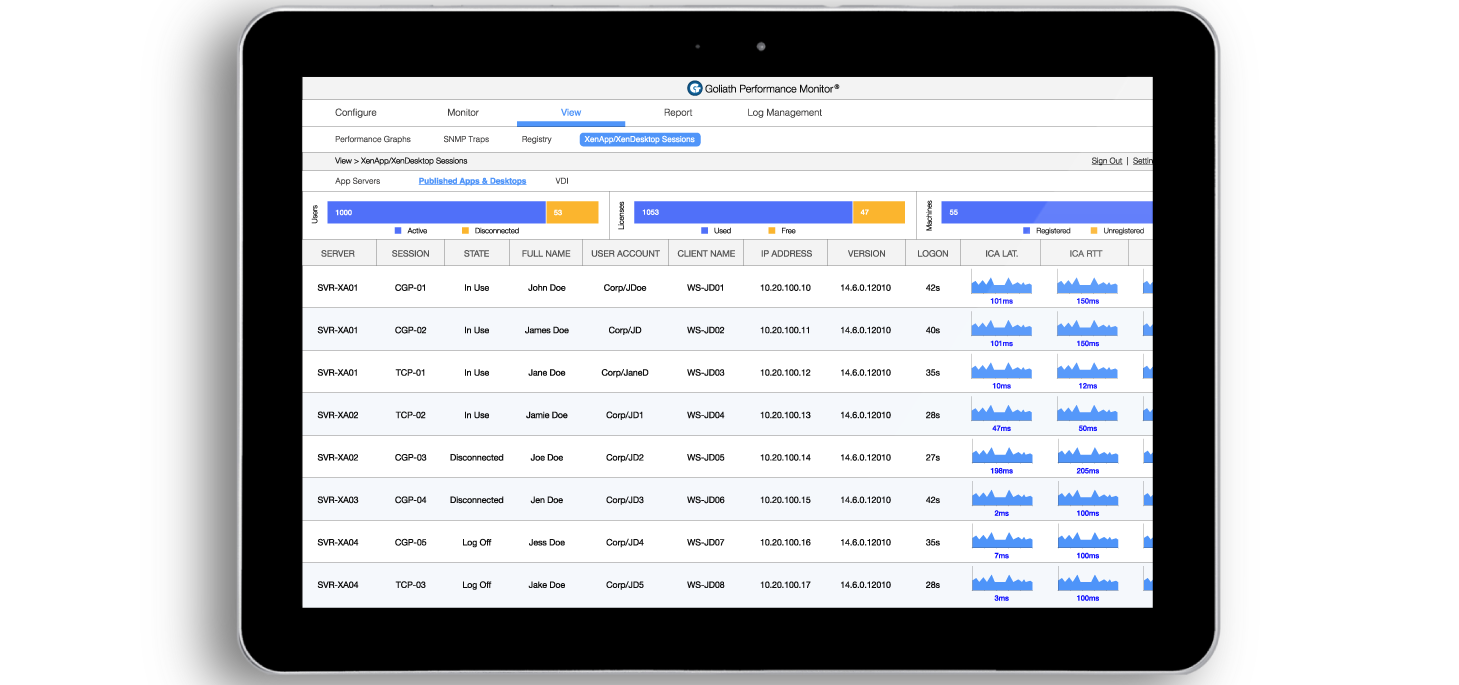This screenshot has width=1459, height=685.
Task: Click client name WS-JD04
Action: point(705,415)
